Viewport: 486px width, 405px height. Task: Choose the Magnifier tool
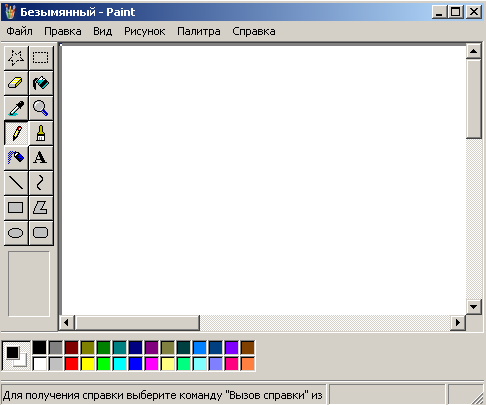[41, 108]
